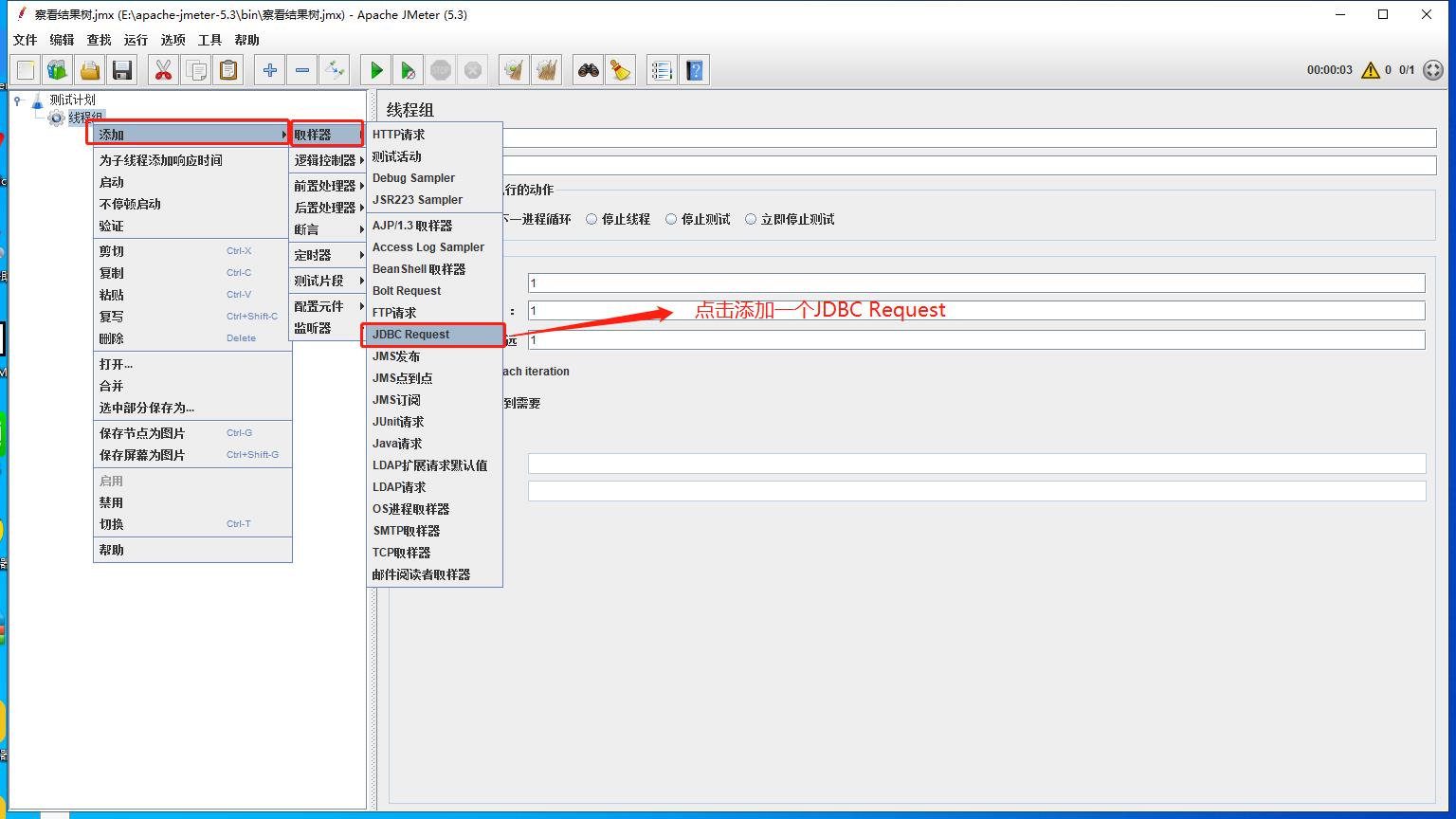Click the thread group comments input field
Image resolution: width=1456 pixels, height=819 pixels.
pos(969,166)
